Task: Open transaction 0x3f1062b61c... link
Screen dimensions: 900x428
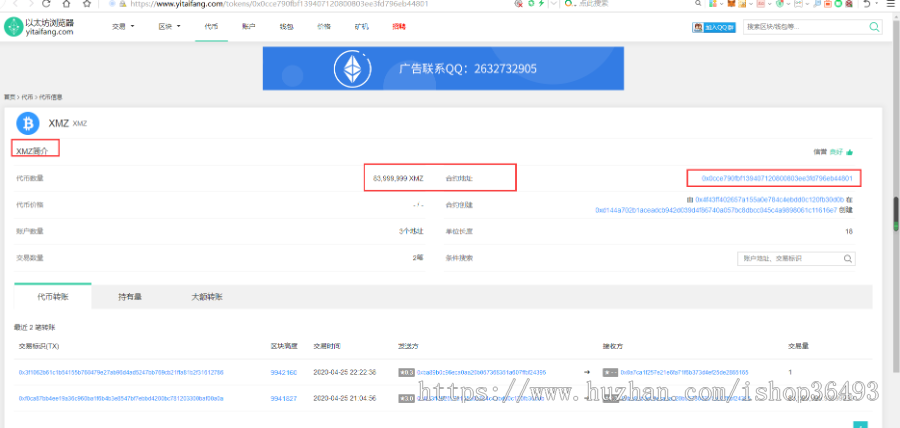Action: [121, 372]
